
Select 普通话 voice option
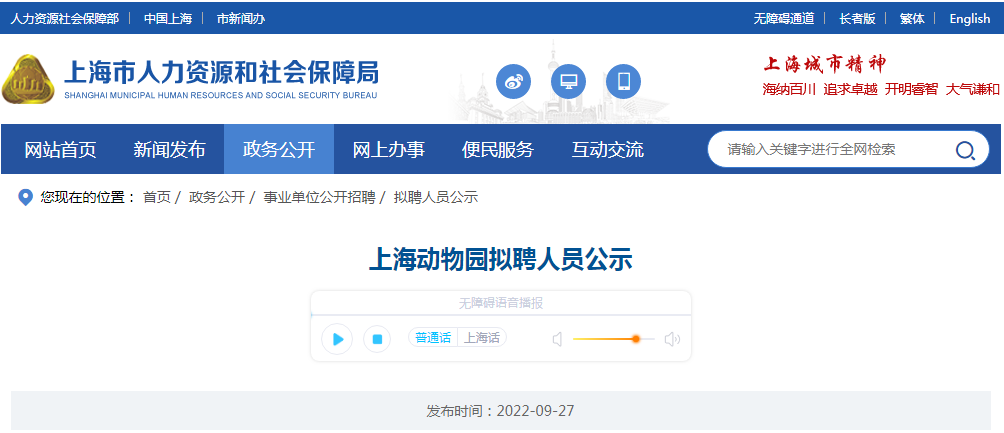433,338
